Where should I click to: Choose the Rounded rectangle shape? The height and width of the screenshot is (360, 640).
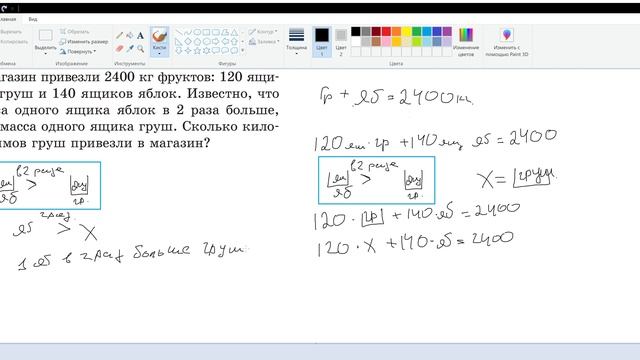point(216,32)
